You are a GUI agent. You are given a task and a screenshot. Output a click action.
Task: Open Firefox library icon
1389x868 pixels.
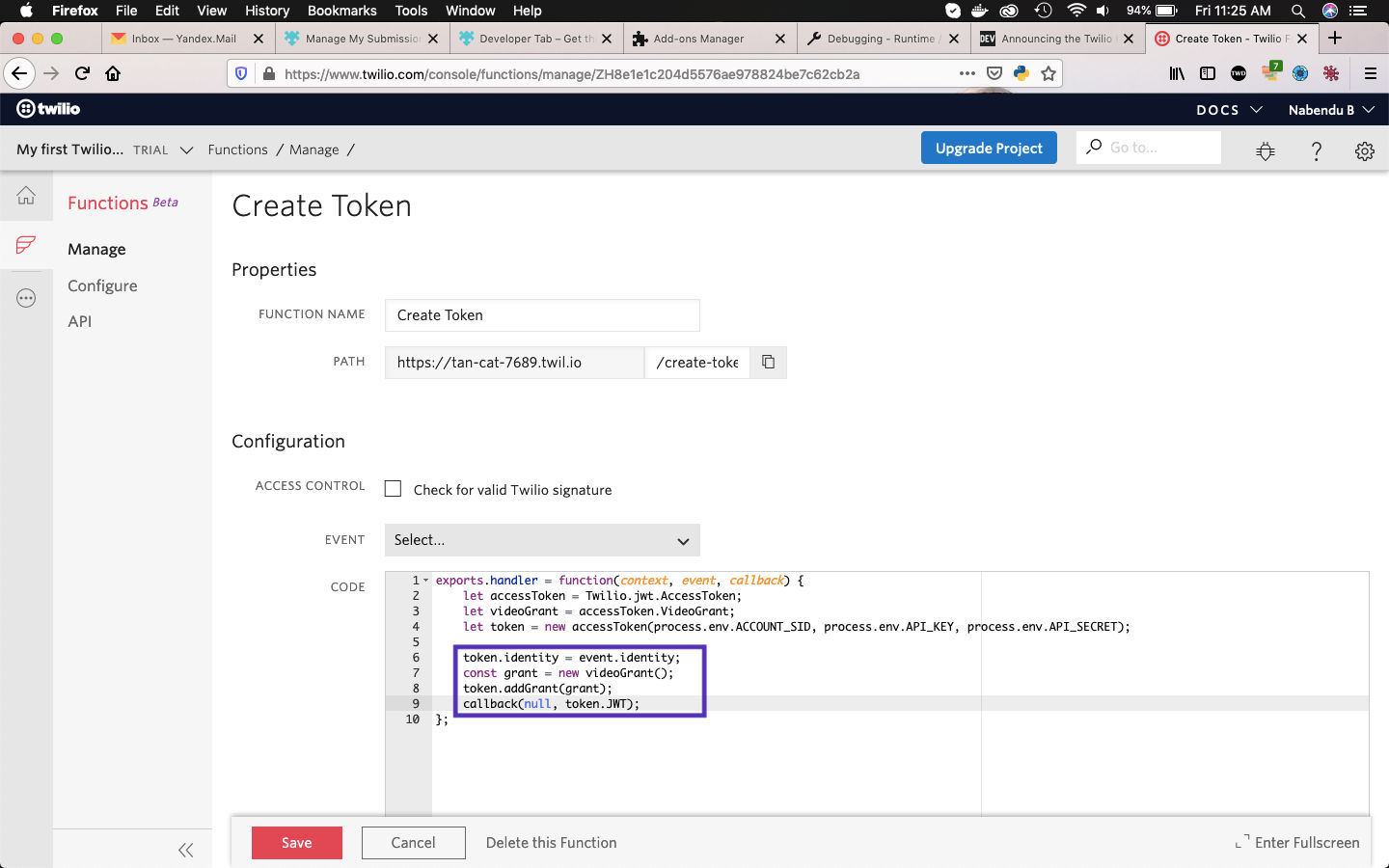click(x=1177, y=73)
